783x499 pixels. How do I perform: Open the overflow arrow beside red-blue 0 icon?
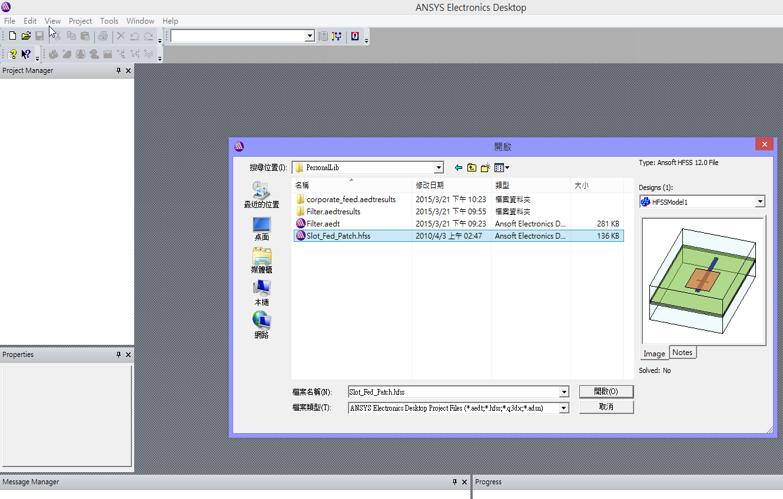tap(367, 40)
